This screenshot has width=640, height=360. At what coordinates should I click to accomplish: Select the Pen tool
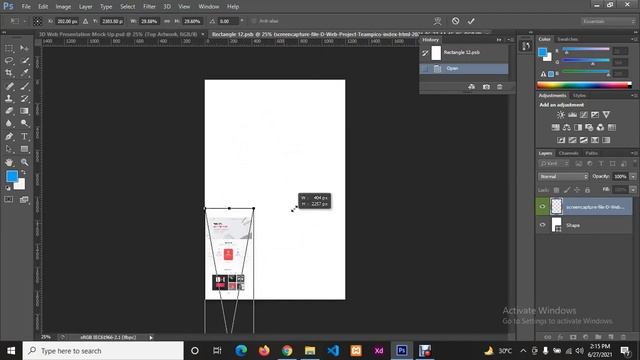tap(9, 136)
